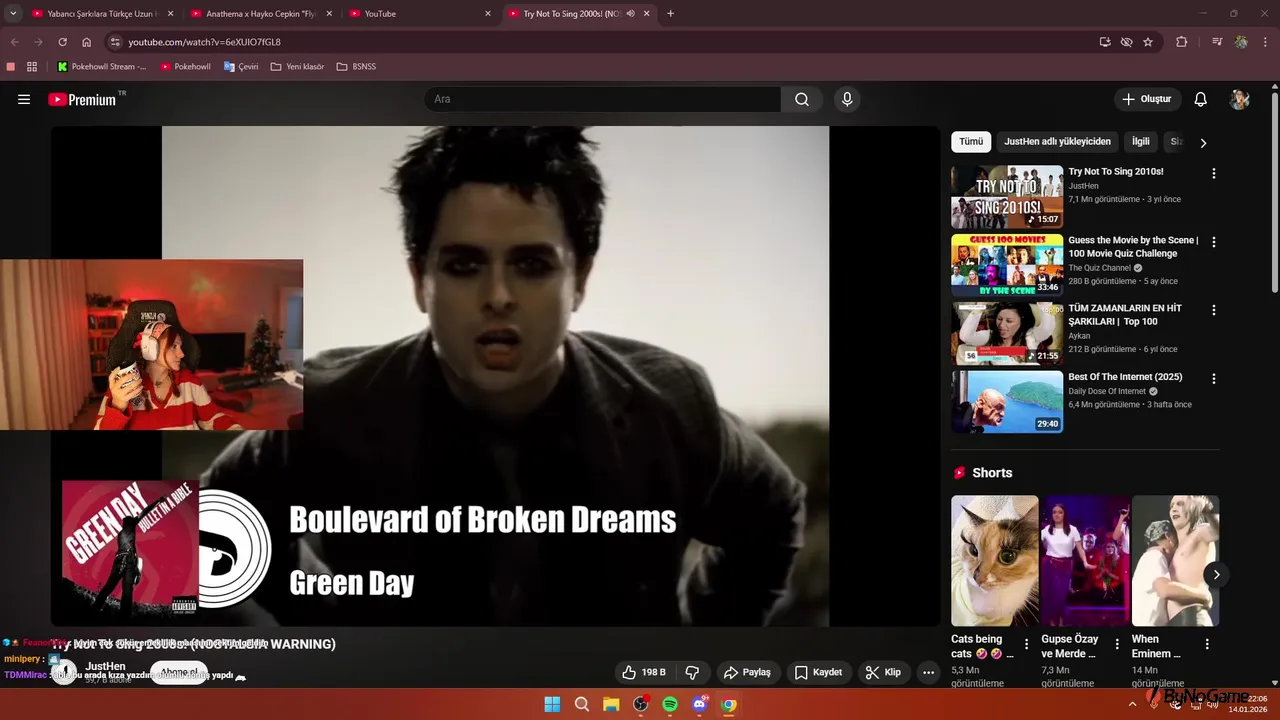Reload the page in Chrome
Image resolution: width=1280 pixels, height=720 pixels.
62,42
